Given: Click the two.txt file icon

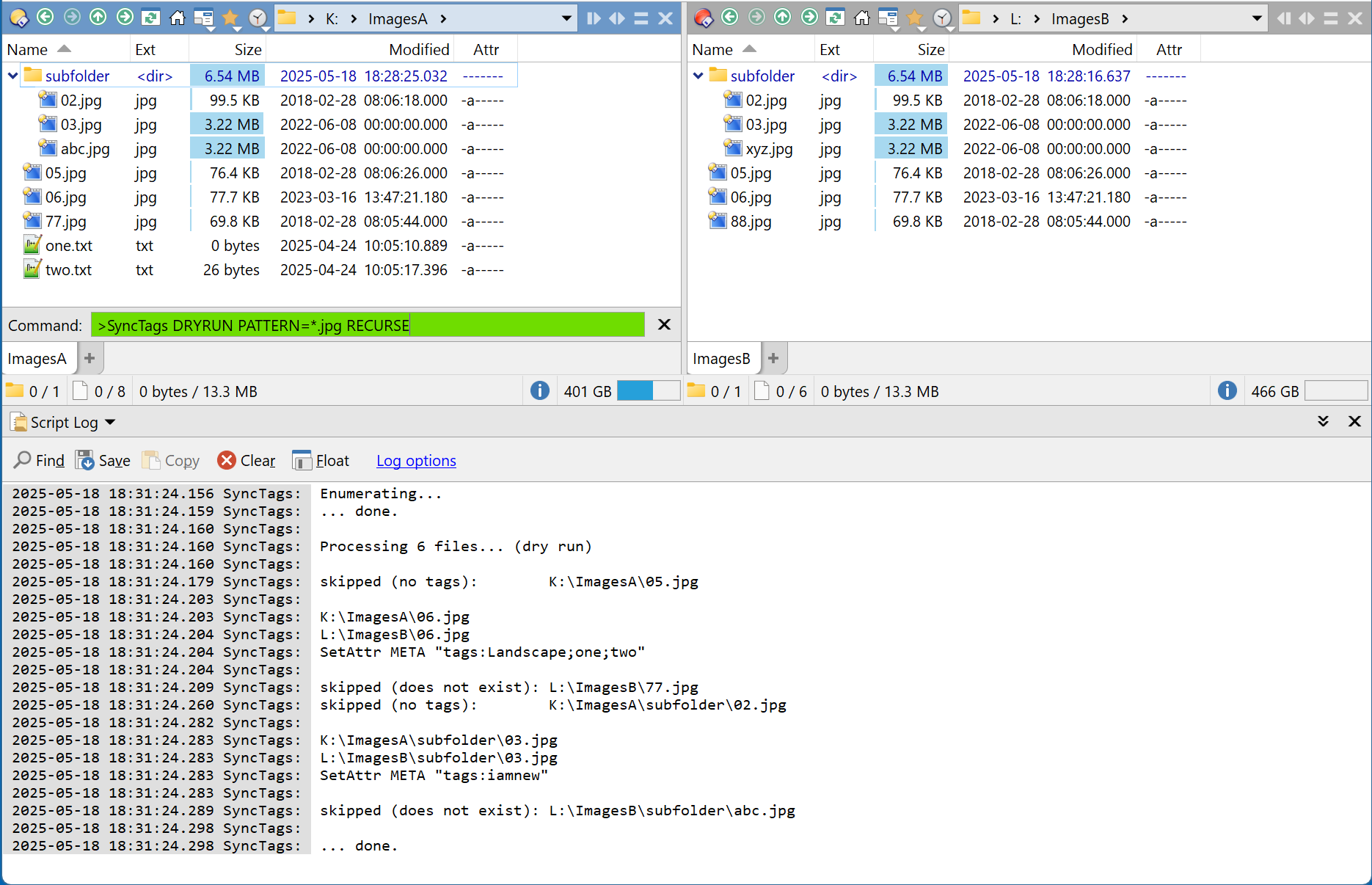Looking at the screenshot, I should tap(32, 269).
